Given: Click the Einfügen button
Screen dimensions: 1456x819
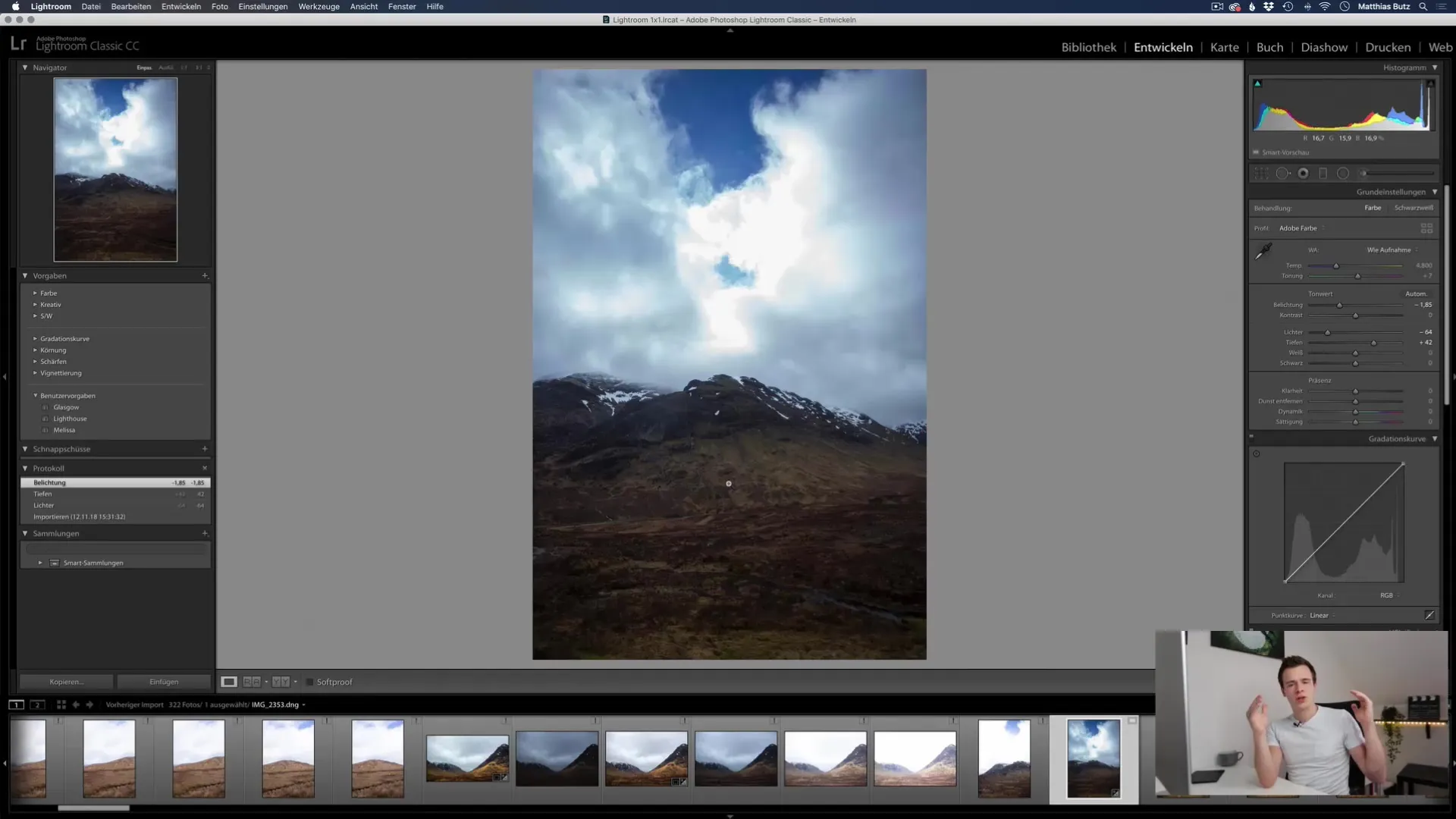Looking at the screenshot, I should tap(164, 682).
